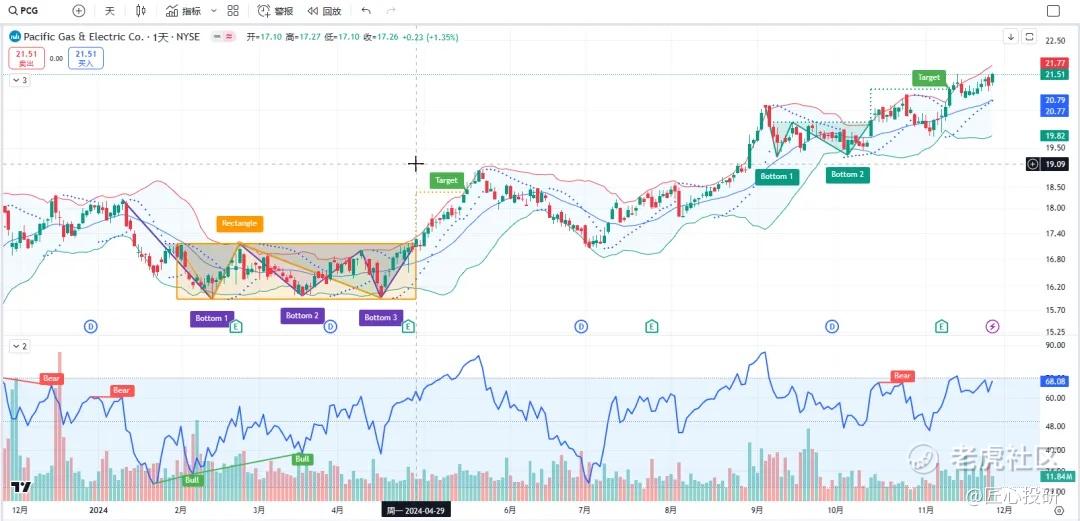
Task: Click the redo arrow icon
Action: tap(391, 11)
